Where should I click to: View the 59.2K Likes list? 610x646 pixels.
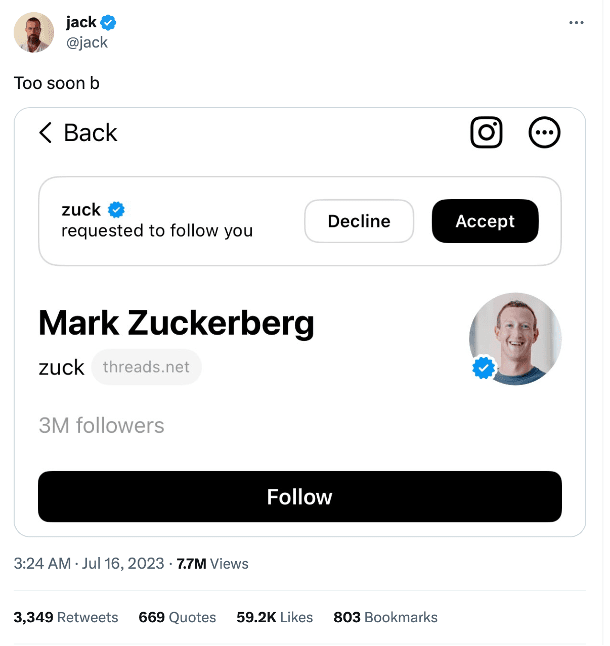click(x=275, y=617)
